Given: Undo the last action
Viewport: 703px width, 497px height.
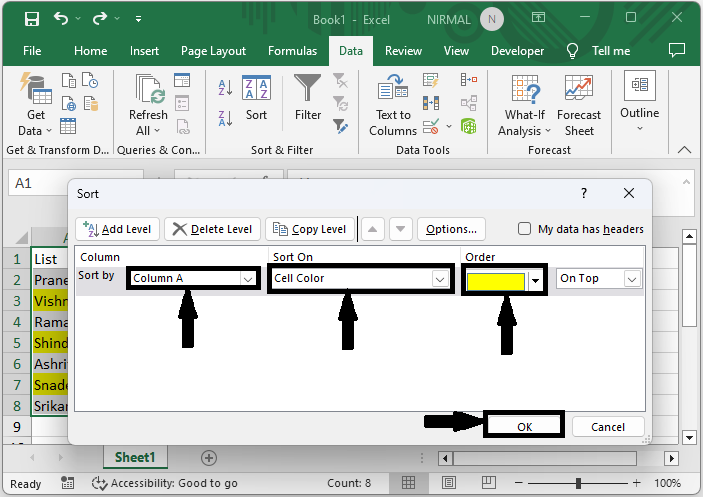Looking at the screenshot, I should [x=61, y=18].
